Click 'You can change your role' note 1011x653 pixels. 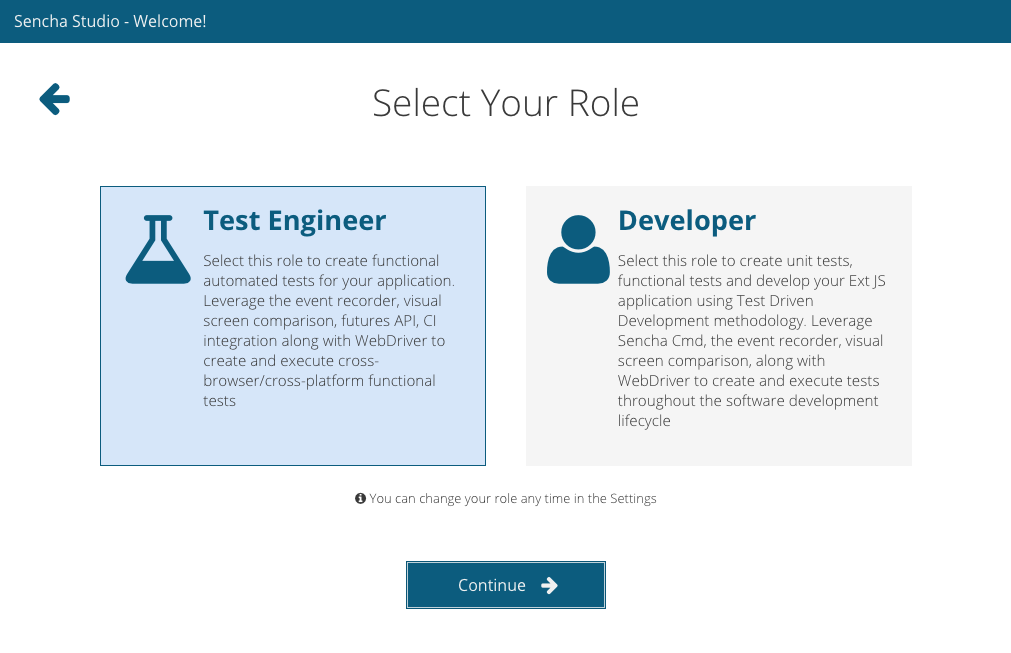click(x=513, y=498)
